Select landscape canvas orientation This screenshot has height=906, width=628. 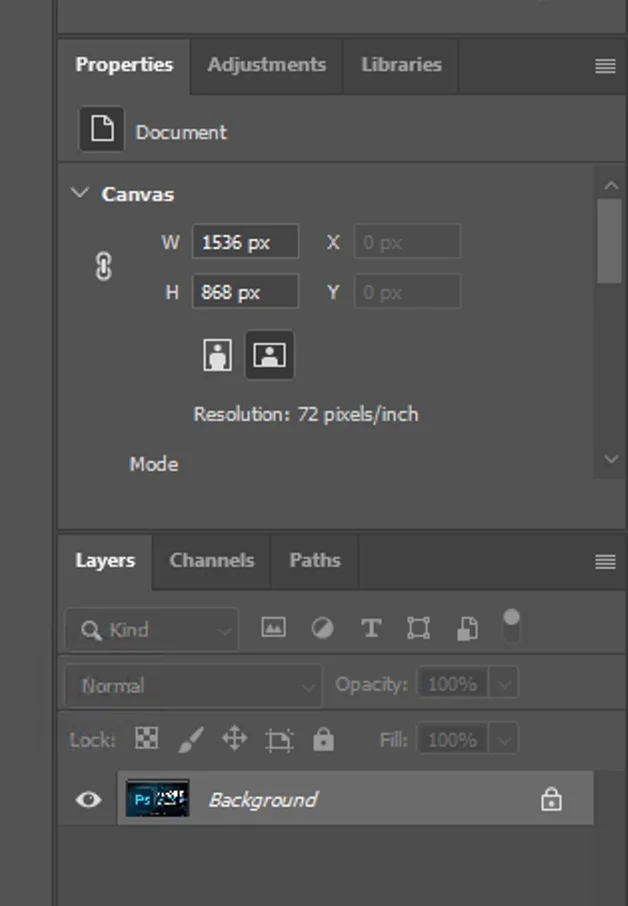coord(269,355)
